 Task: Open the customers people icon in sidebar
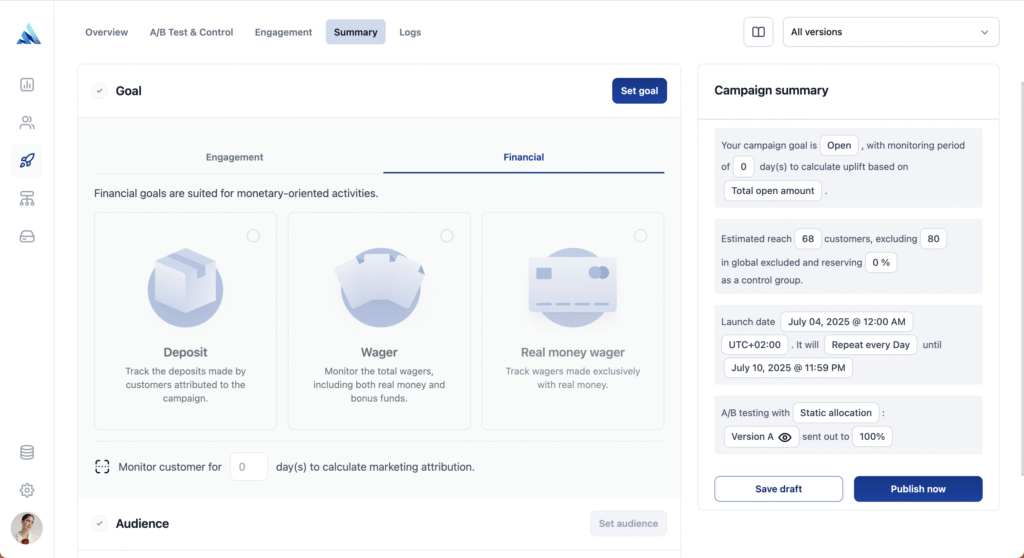tap(27, 122)
